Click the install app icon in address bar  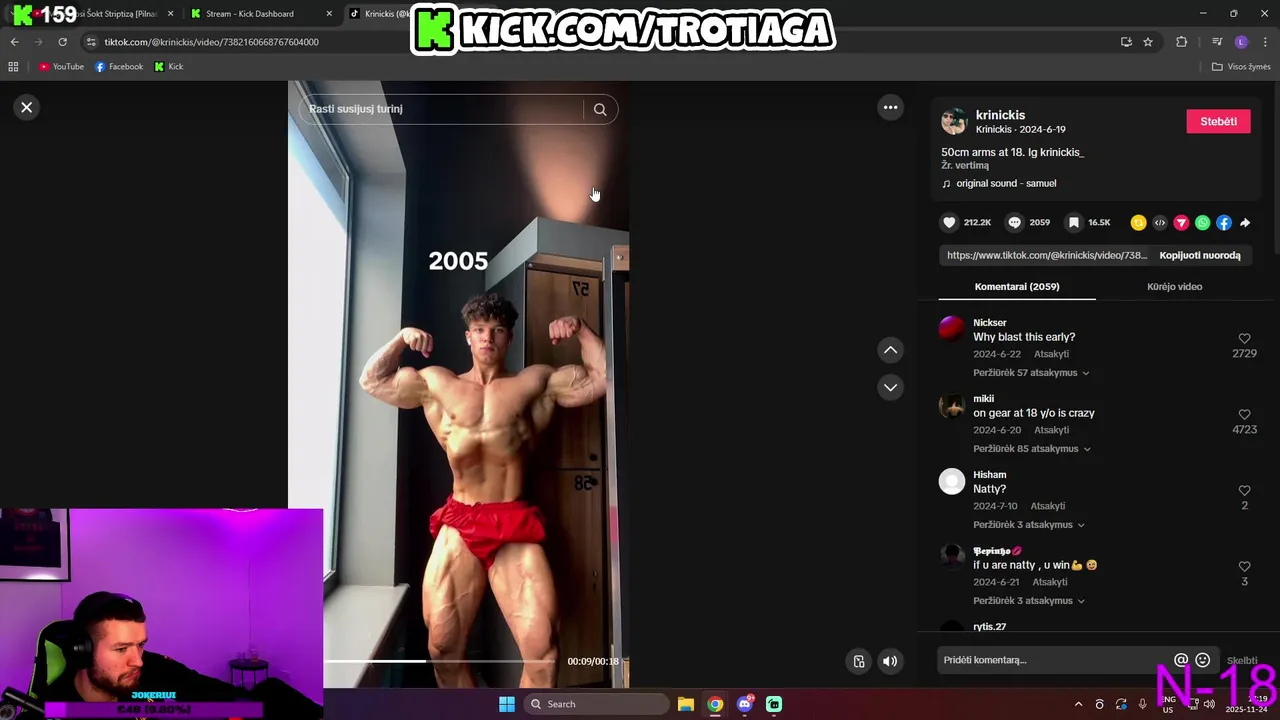(1126, 42)
